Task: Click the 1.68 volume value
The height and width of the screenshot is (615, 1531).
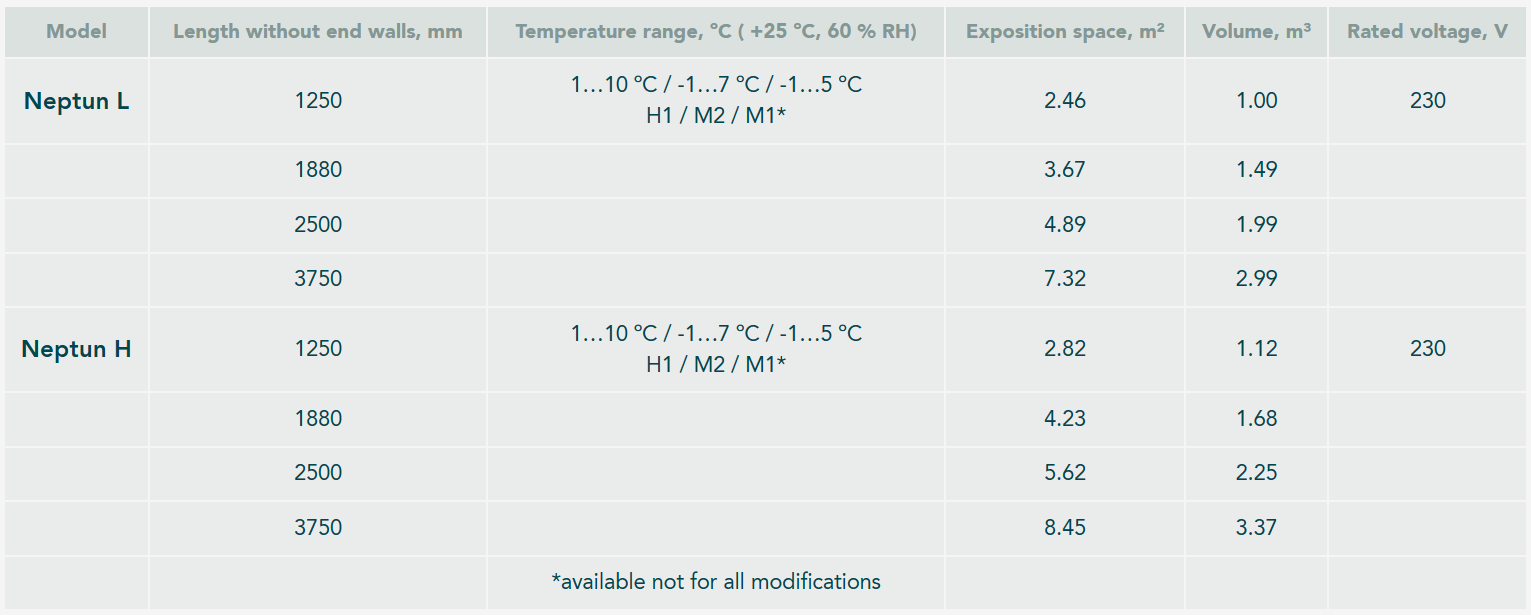Action: click(x=1257, y=418)
